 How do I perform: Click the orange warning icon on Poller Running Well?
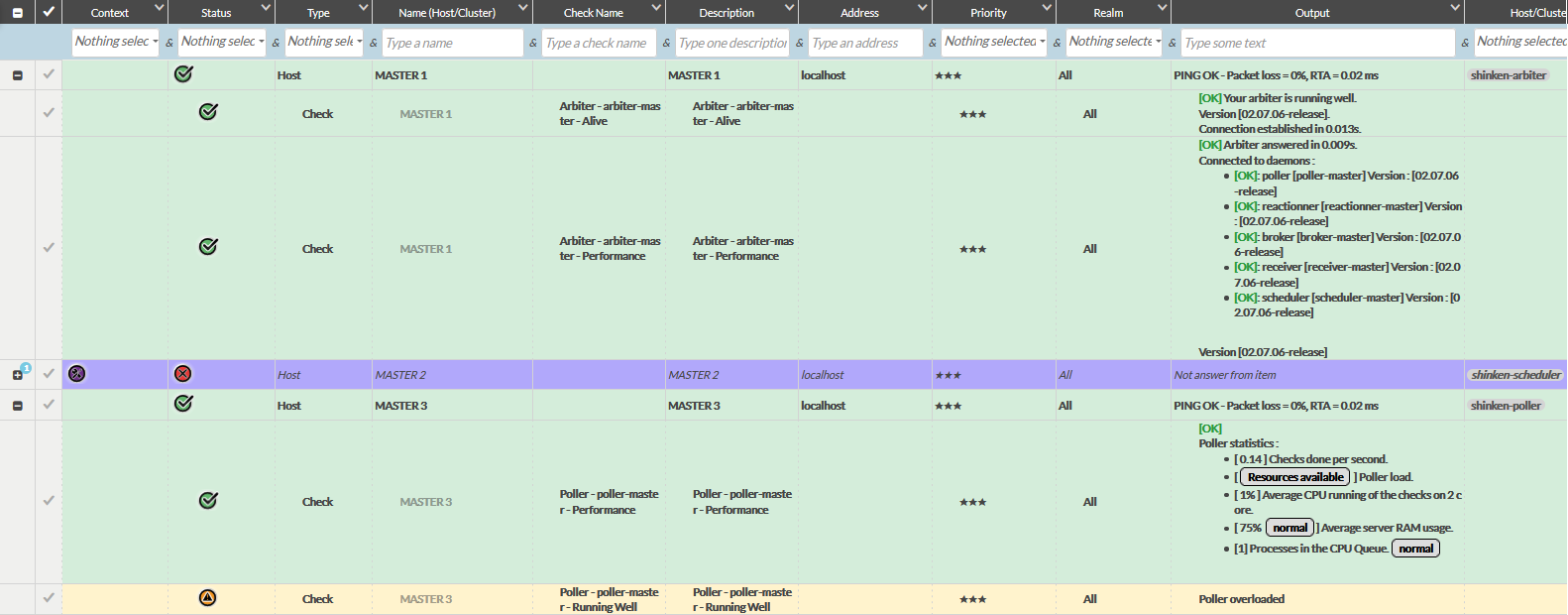coord(207,598)
